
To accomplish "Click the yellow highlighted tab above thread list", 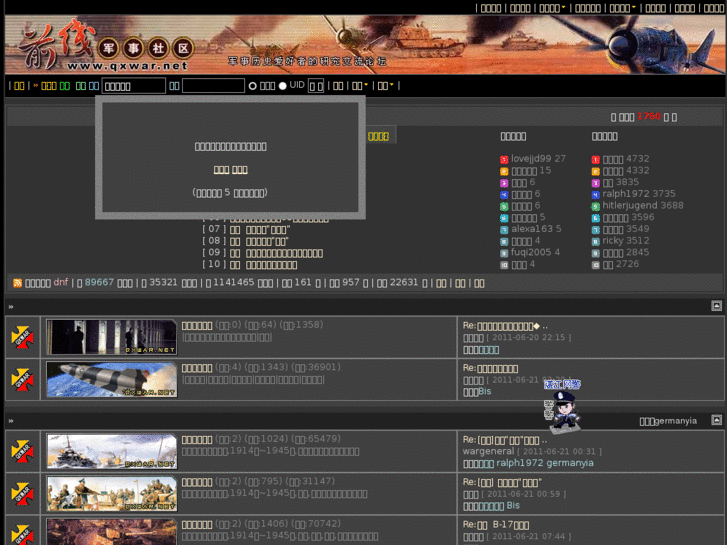I will [x=378, y=136].
